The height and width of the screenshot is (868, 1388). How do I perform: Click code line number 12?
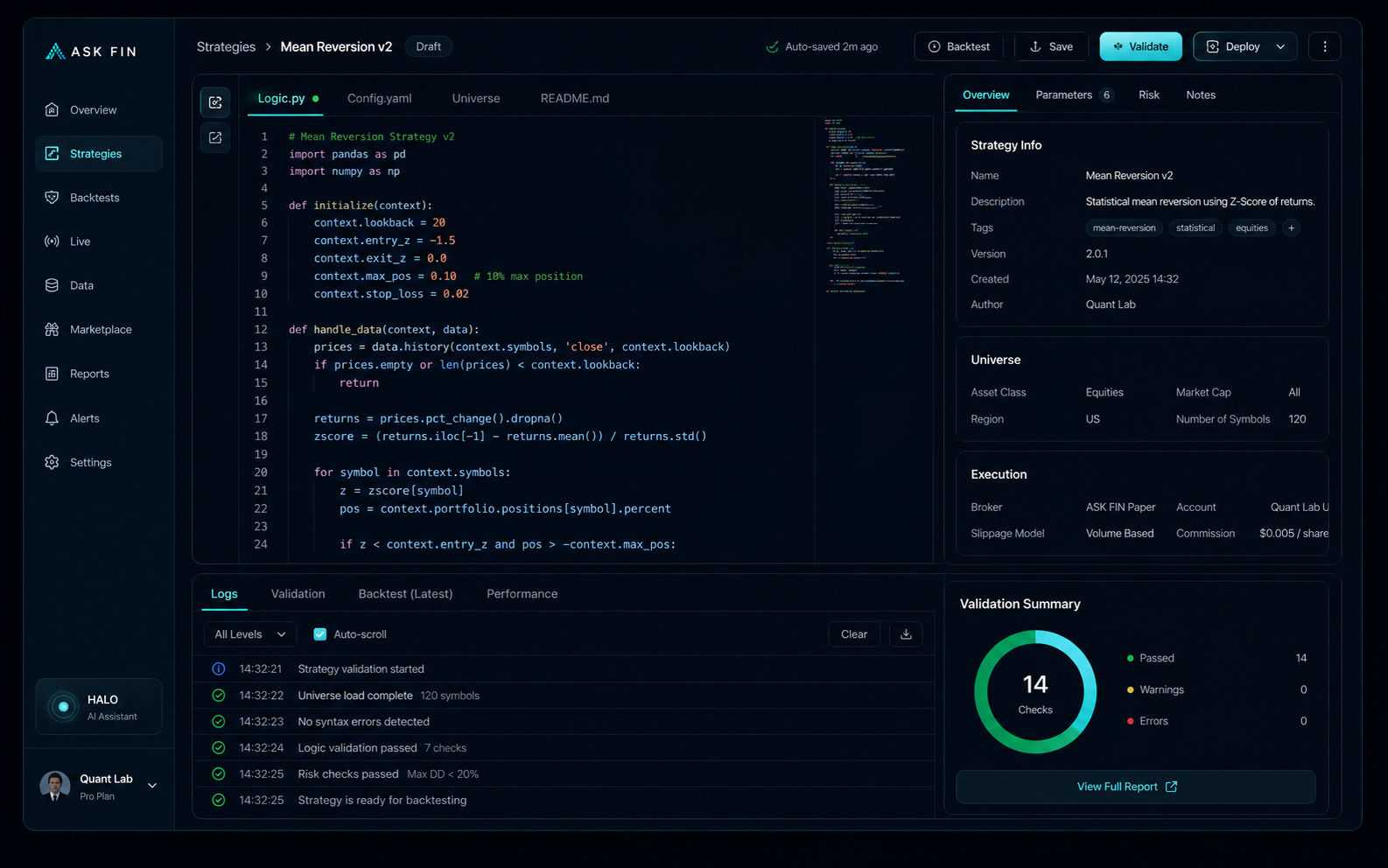tap(261, 330)
